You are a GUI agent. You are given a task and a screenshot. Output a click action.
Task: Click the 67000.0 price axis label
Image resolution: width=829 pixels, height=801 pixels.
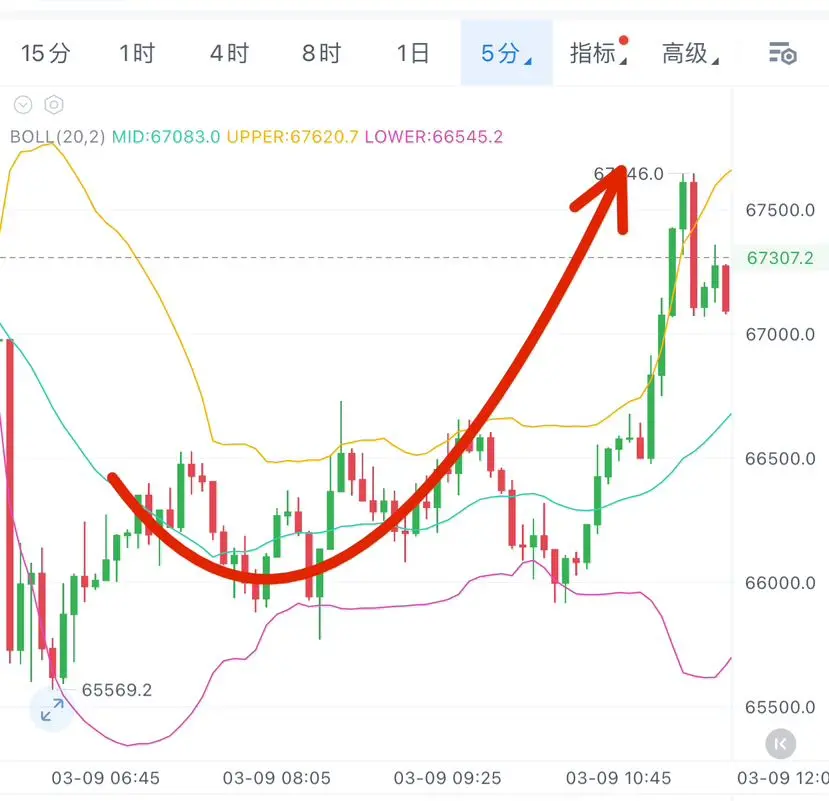pyautogui.click(x=780, y=335)
